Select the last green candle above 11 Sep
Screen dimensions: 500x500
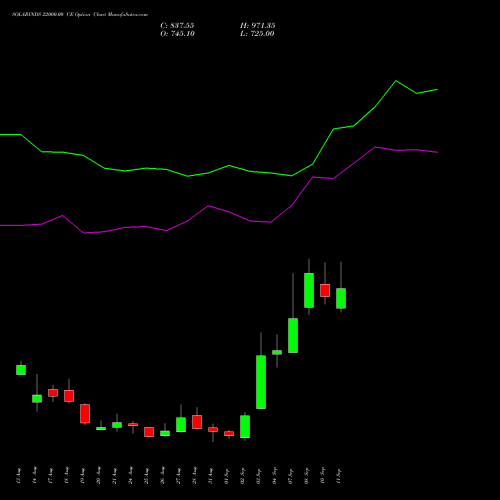point(341,298)
